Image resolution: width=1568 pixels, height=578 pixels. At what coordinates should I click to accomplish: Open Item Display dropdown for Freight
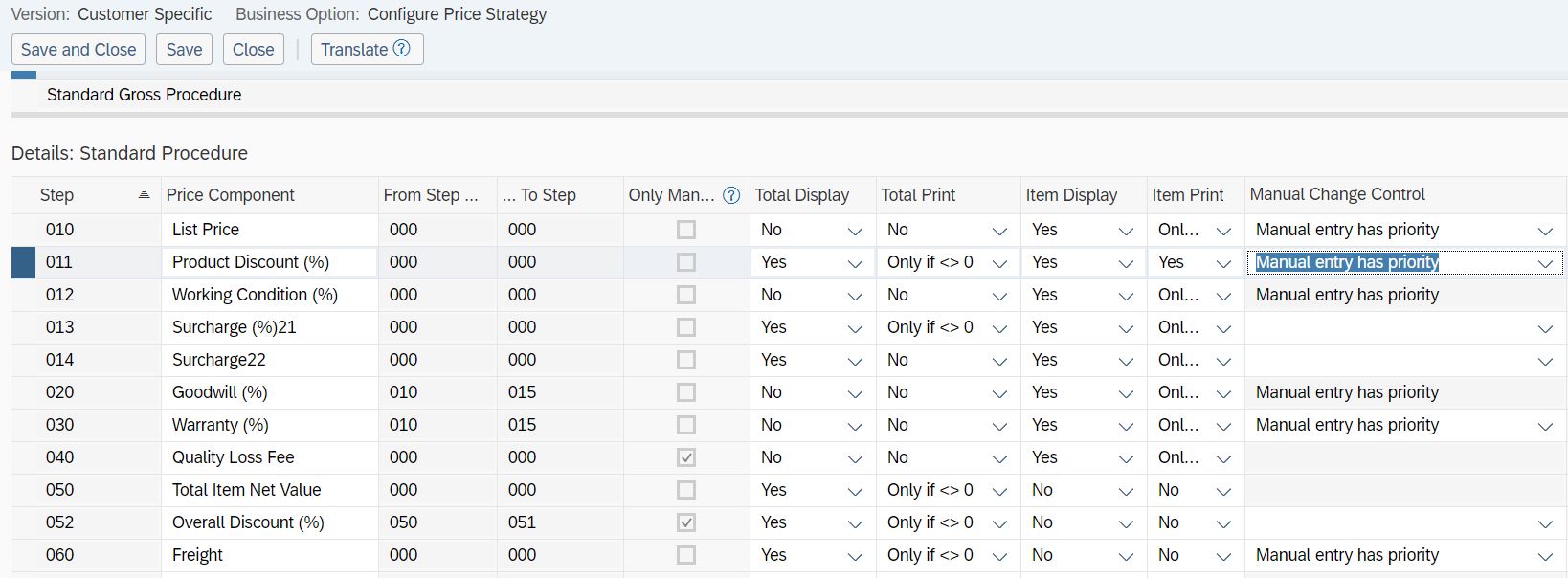tap(1126, 556)
